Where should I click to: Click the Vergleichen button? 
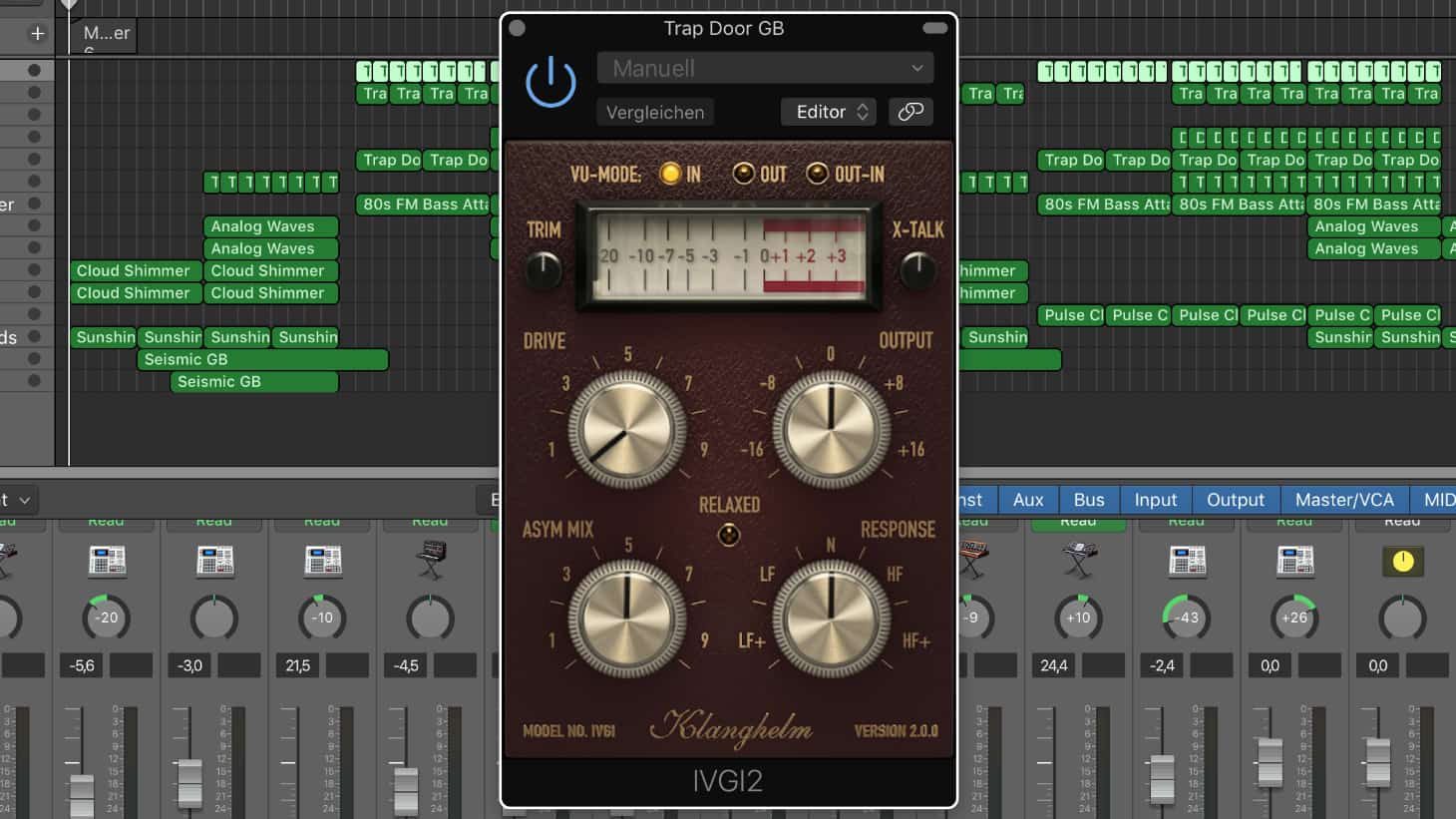655,112
